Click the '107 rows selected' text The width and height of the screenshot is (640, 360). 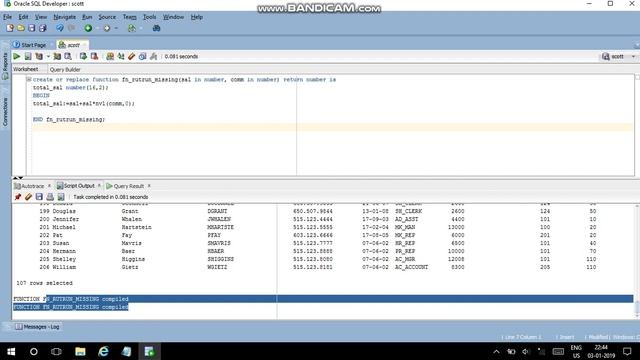44,283
